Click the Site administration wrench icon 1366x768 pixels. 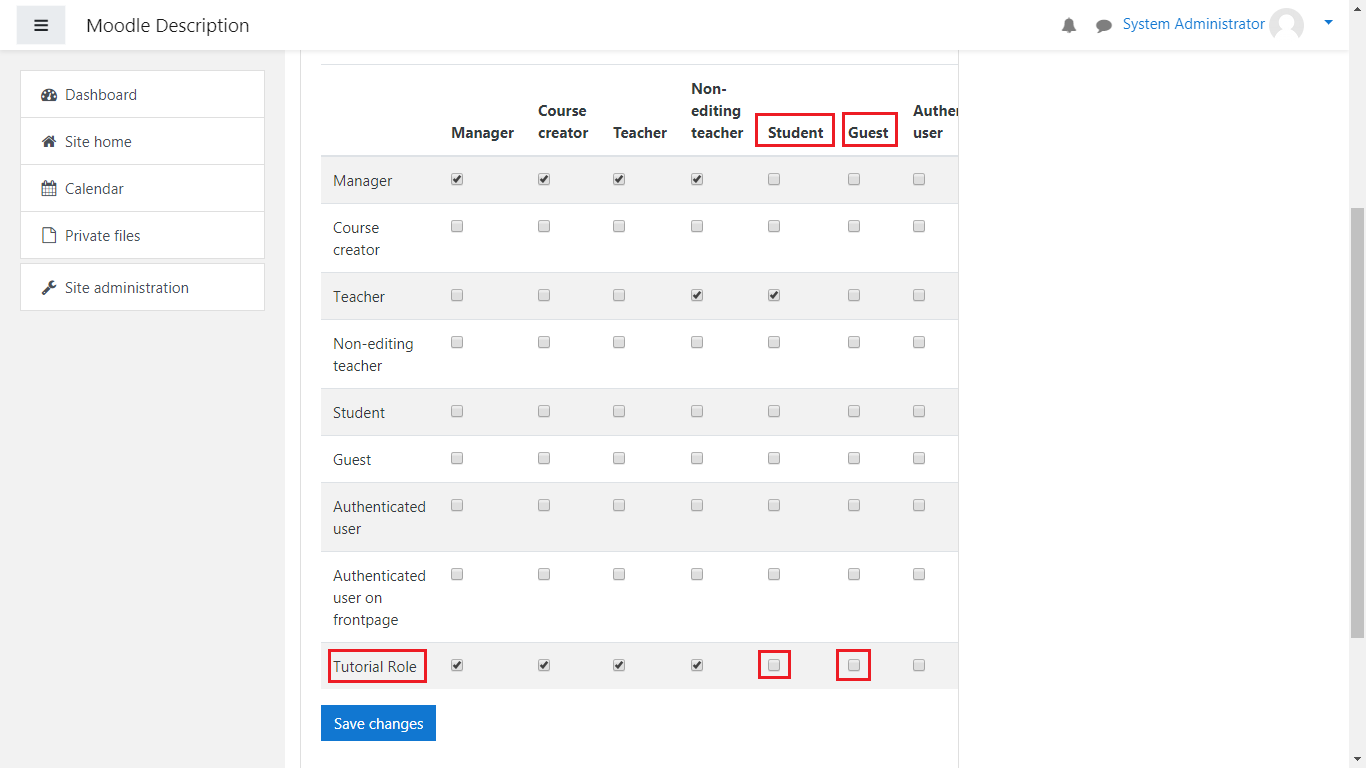[x=49, y=288]
